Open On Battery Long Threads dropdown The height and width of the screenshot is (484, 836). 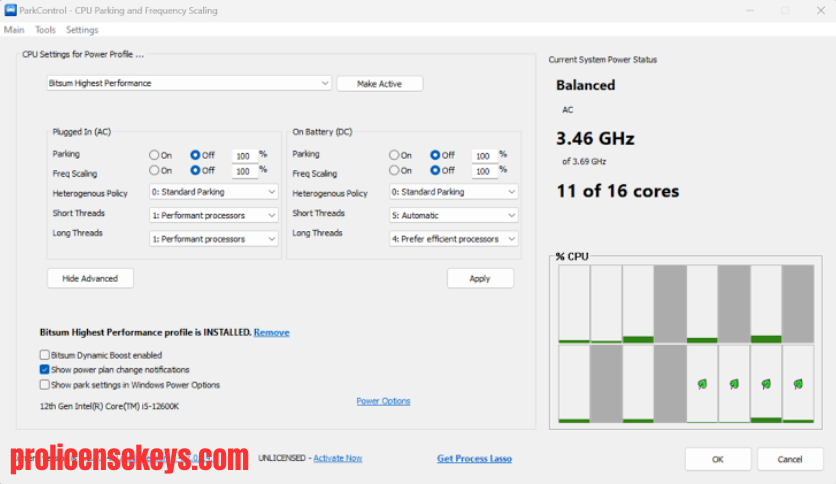[453, 239]
